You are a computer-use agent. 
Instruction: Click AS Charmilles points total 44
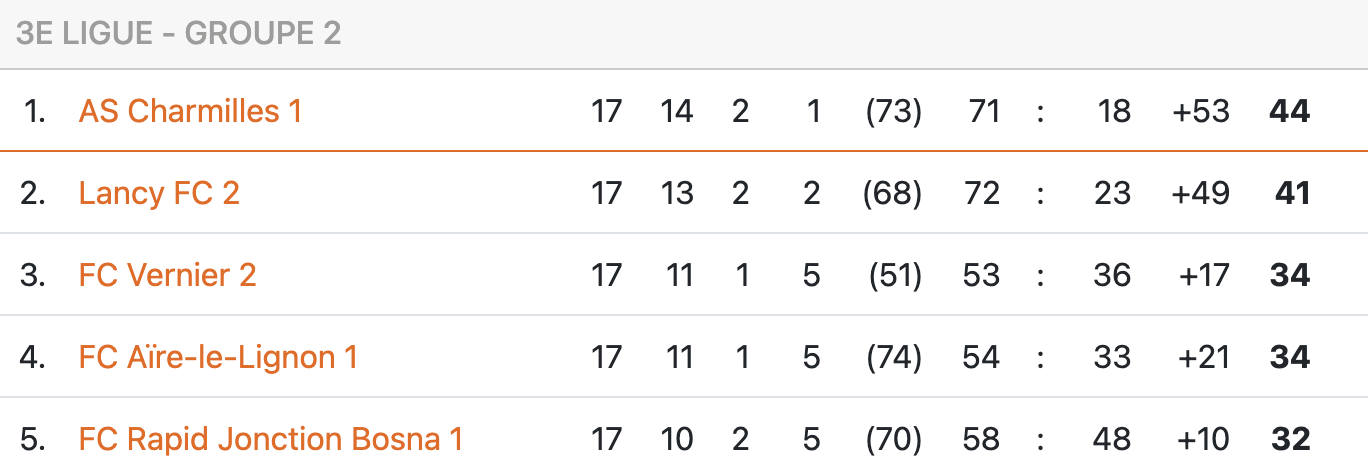pyautogui.click(x=1289, y=111)
